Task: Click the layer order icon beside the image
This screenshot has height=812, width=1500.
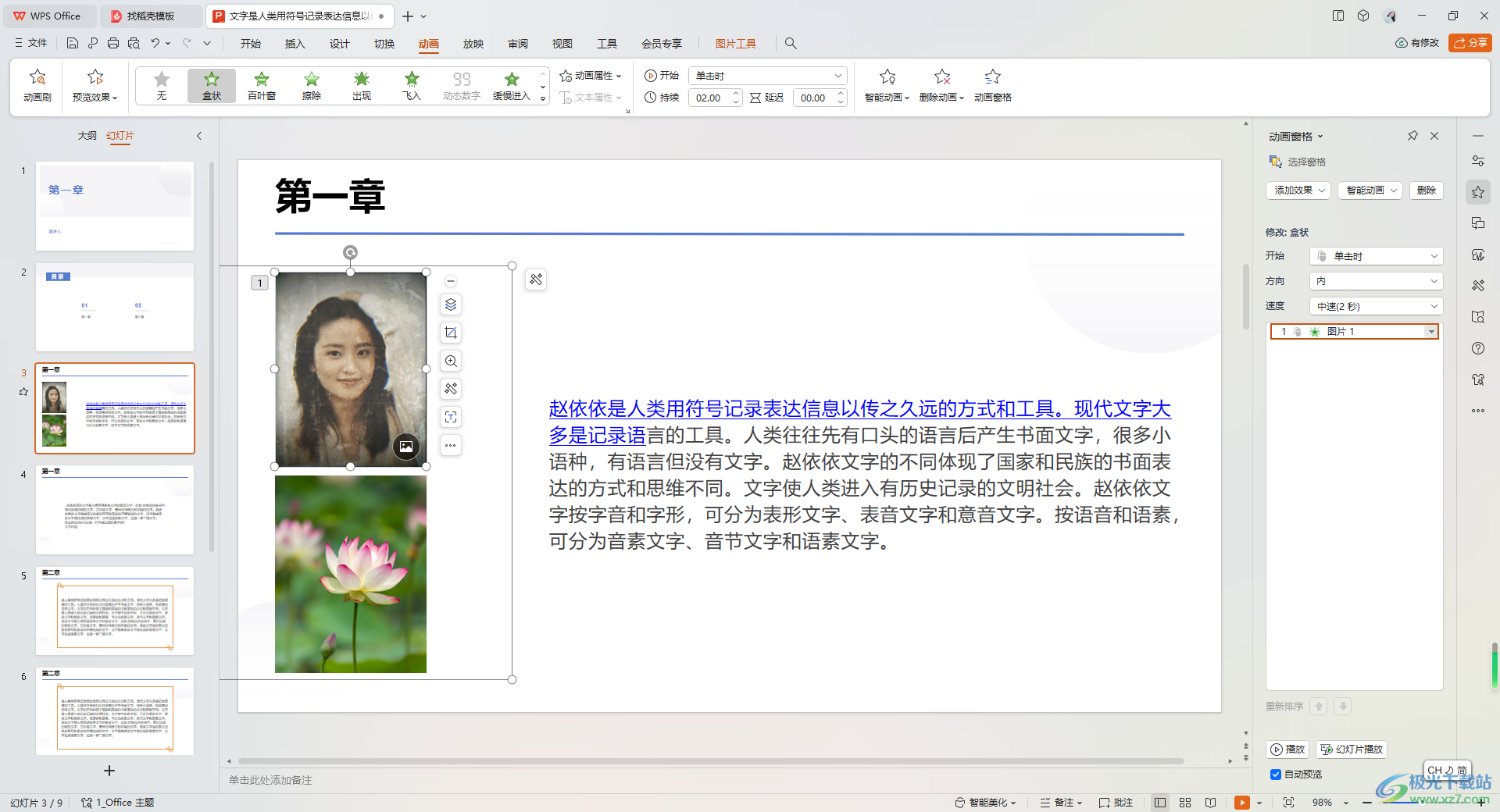Action: (451, 304)
